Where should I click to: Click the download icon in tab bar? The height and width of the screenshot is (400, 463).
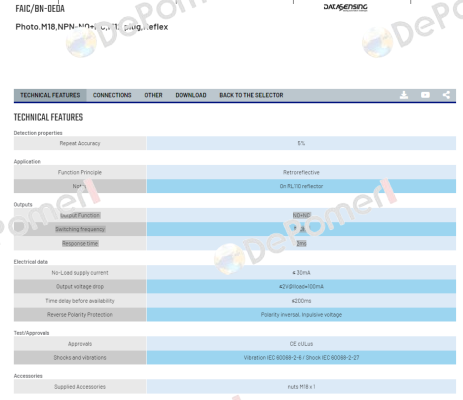tap(404, 95)
